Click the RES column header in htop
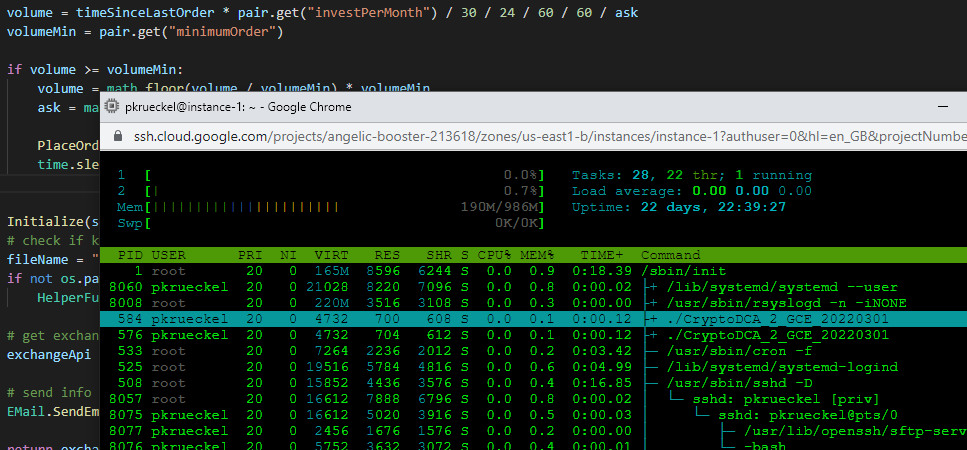 [x=387, y=255]
